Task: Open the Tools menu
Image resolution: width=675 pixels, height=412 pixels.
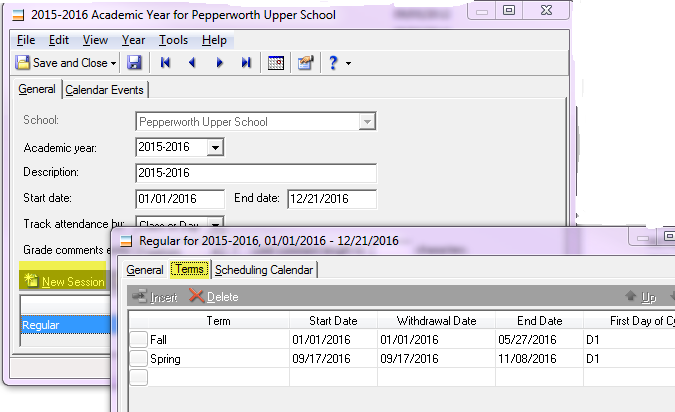Action: point(173,40)
